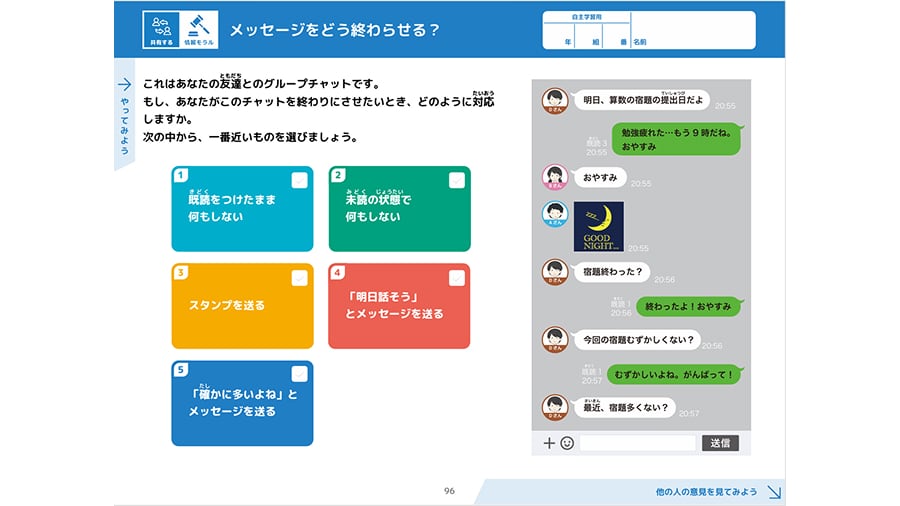Click the arrow icon beside 他の人の意見を見てみよう
Screen dimensions: 900x506
[774, 492]
